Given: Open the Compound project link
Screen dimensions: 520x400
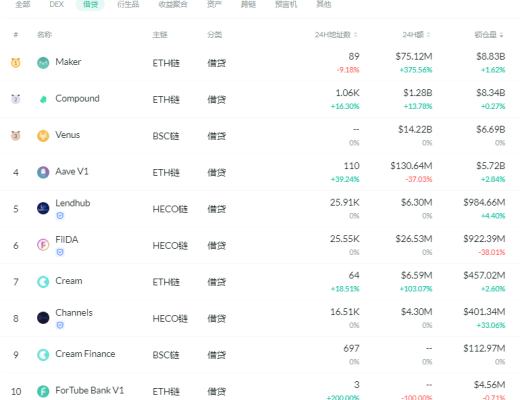Looking at the screenshot, I should pyautogui.click(x=77, y=99).
